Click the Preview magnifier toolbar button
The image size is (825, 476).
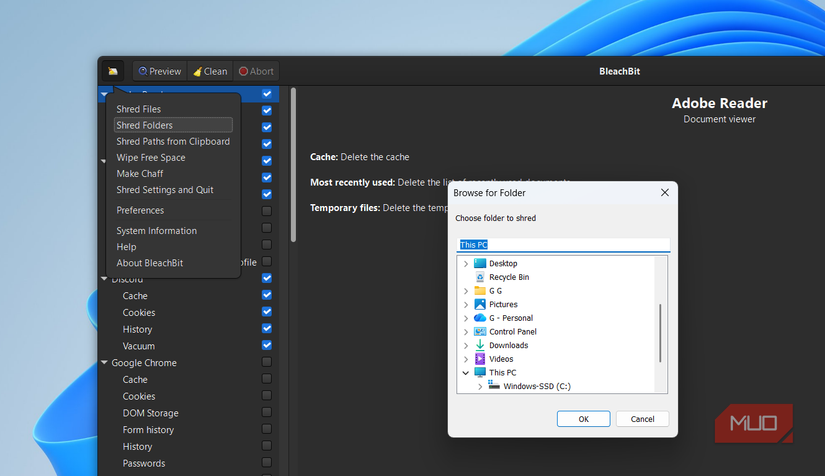tap(160, 71)
